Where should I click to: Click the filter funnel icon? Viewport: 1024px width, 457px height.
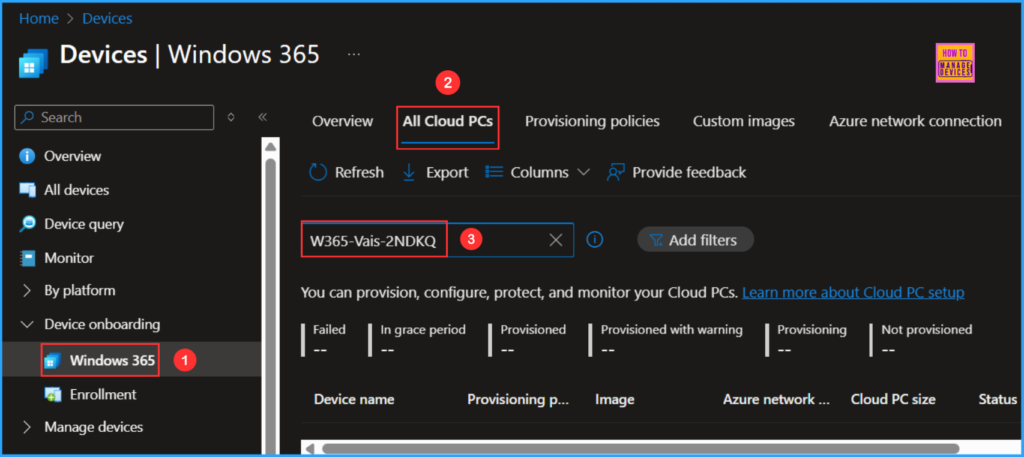point(656,240)
